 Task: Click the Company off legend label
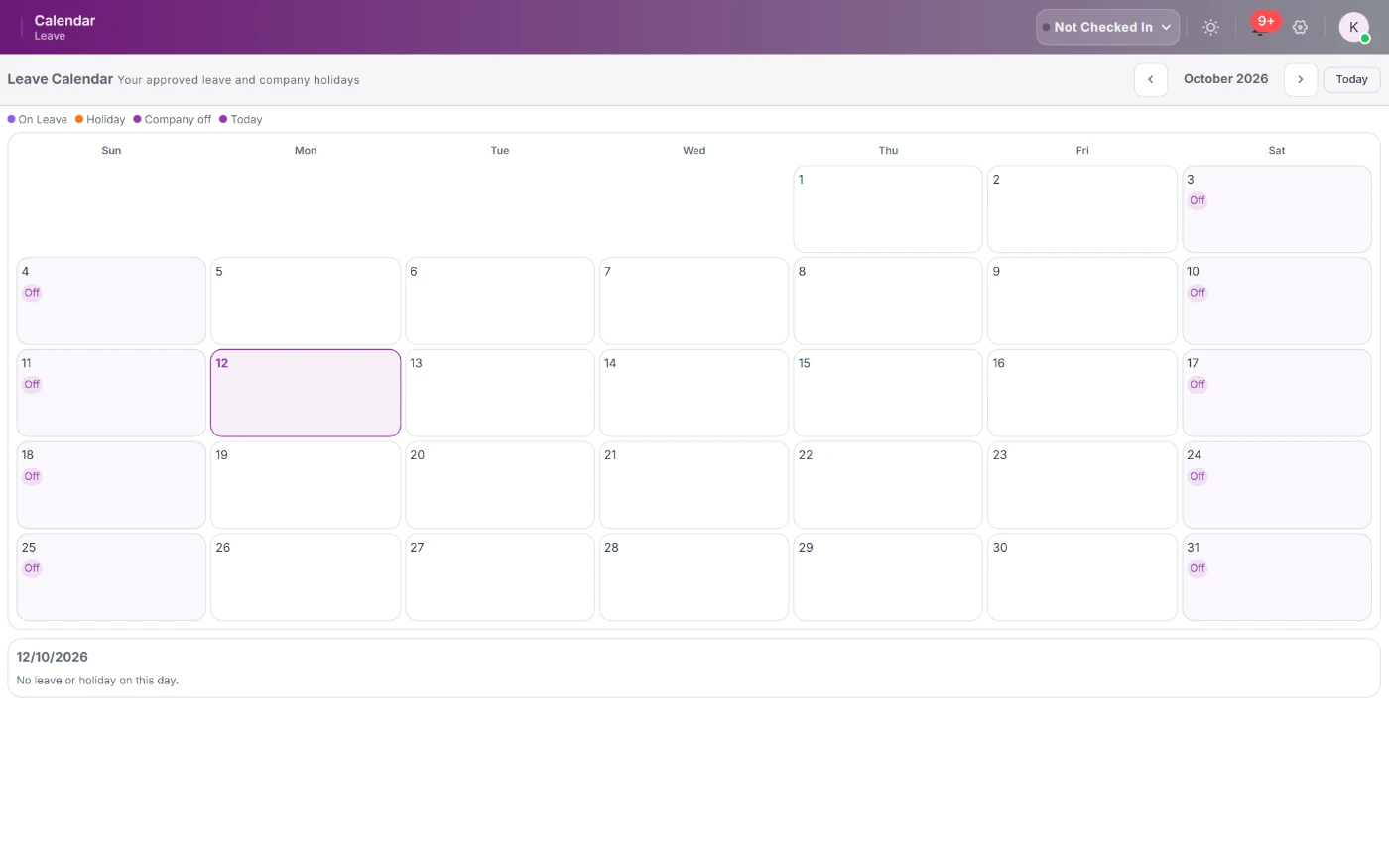coord(178,120)
